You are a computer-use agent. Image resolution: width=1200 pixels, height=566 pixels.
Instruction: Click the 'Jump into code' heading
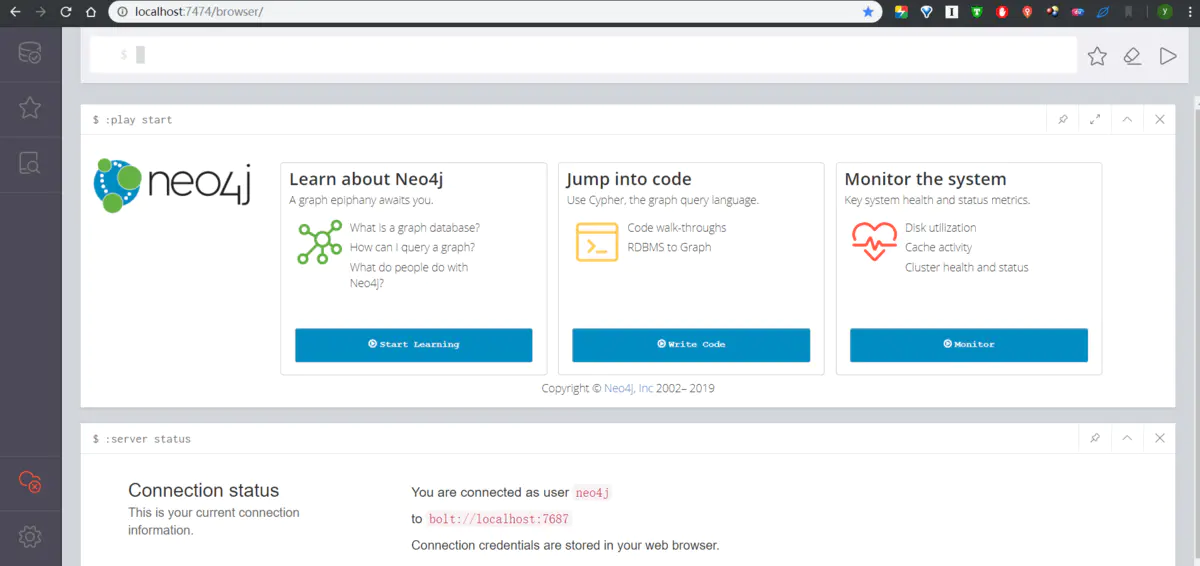click(629, 179)
